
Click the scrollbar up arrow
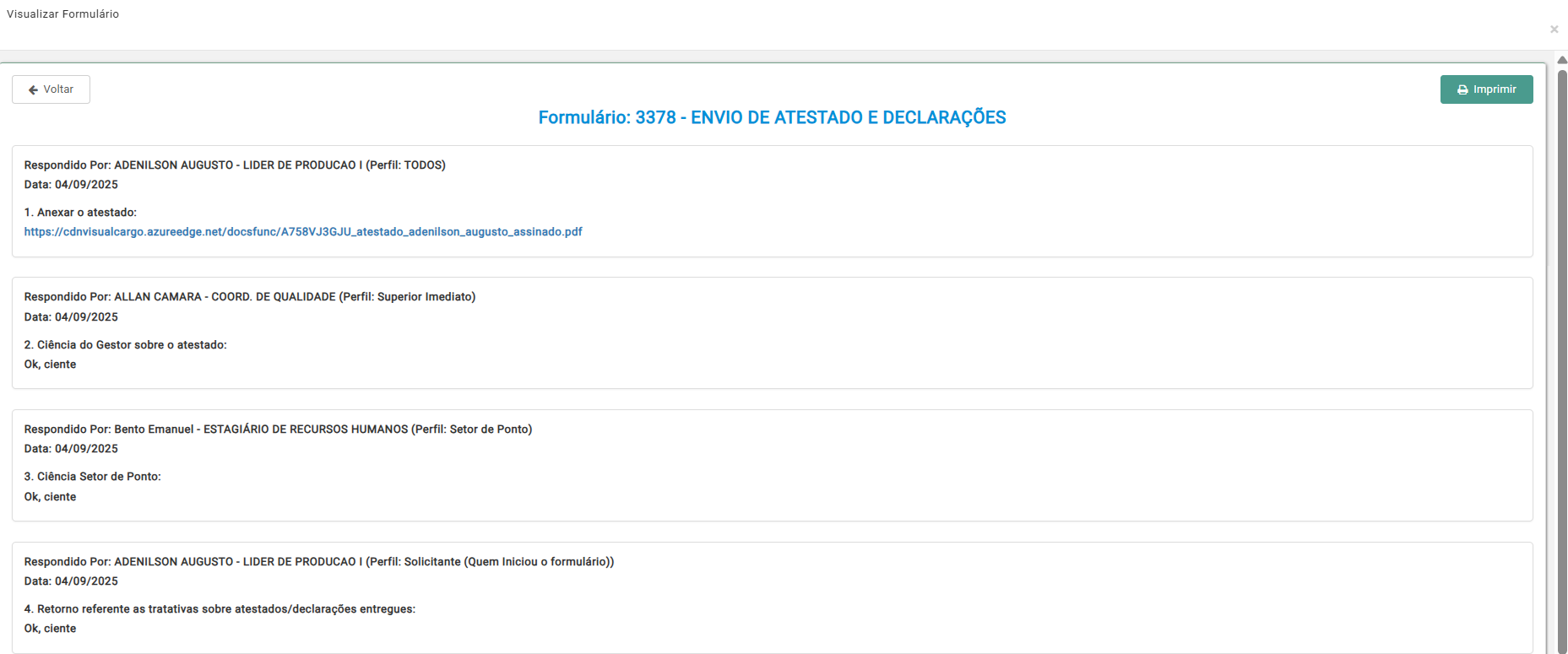pos(1562,60)
